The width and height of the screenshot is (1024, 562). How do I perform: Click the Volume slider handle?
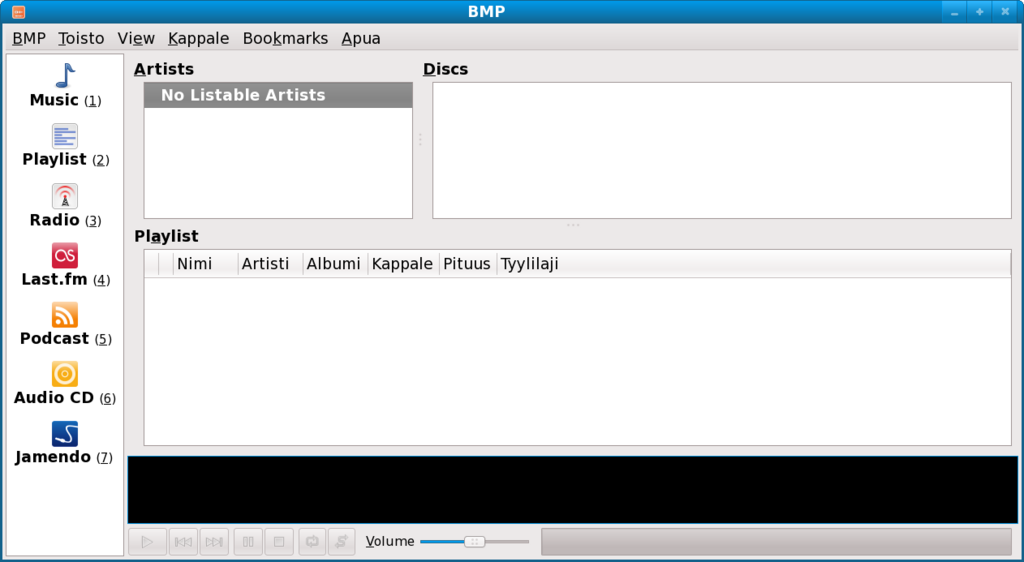pos(475,541)
